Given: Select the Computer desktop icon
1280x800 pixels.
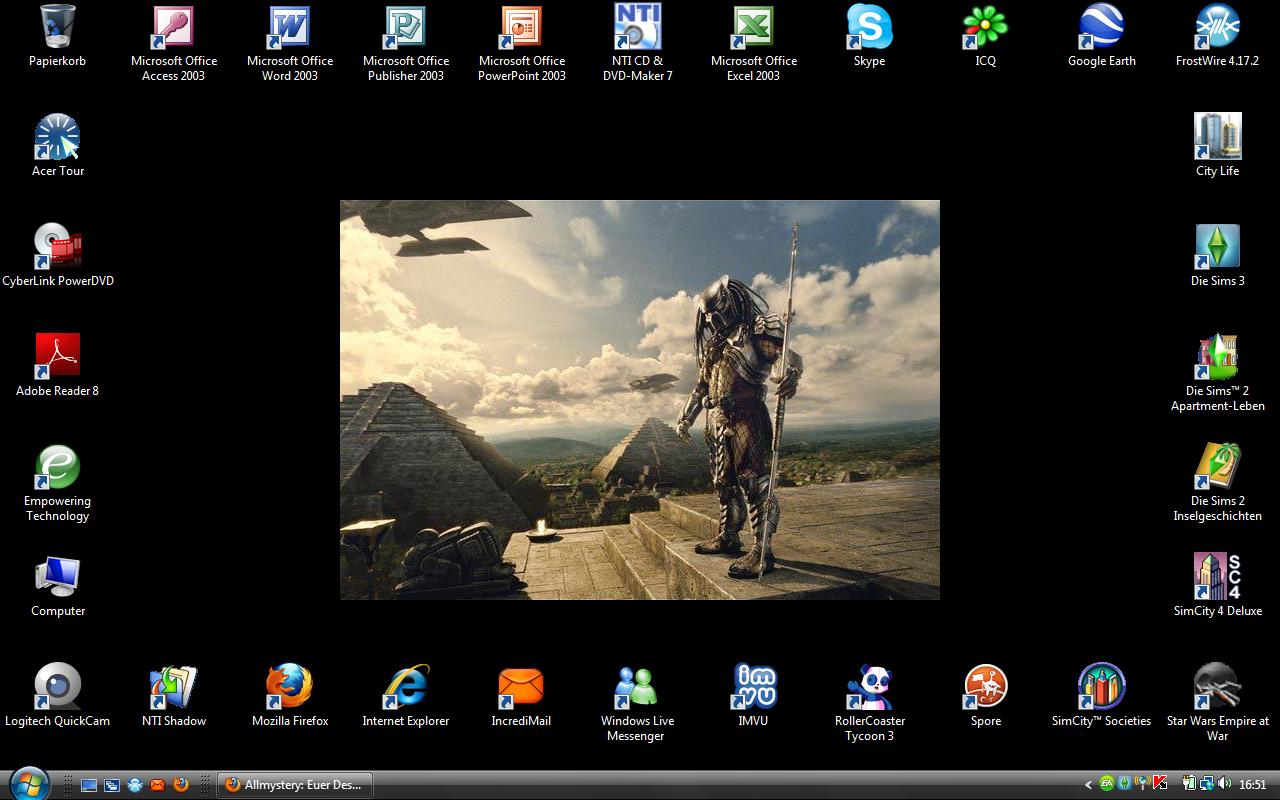Looking at the screenshot, I should pyautogui.click(x=58, y=586).
